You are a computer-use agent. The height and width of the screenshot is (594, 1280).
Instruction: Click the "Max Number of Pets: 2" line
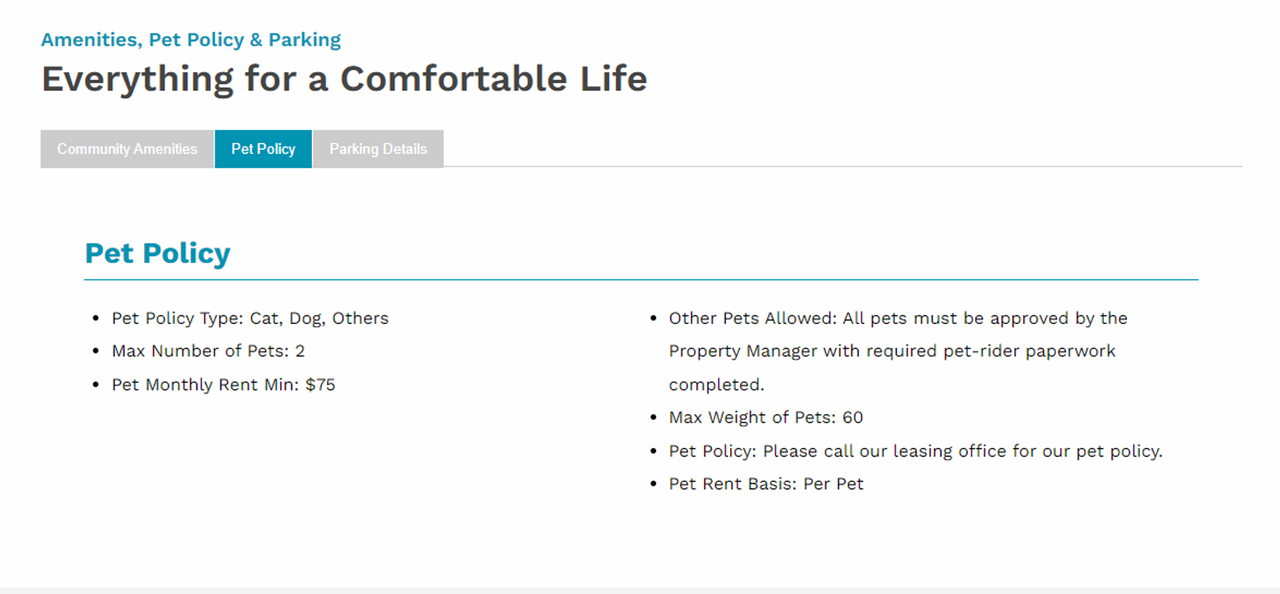208,351
